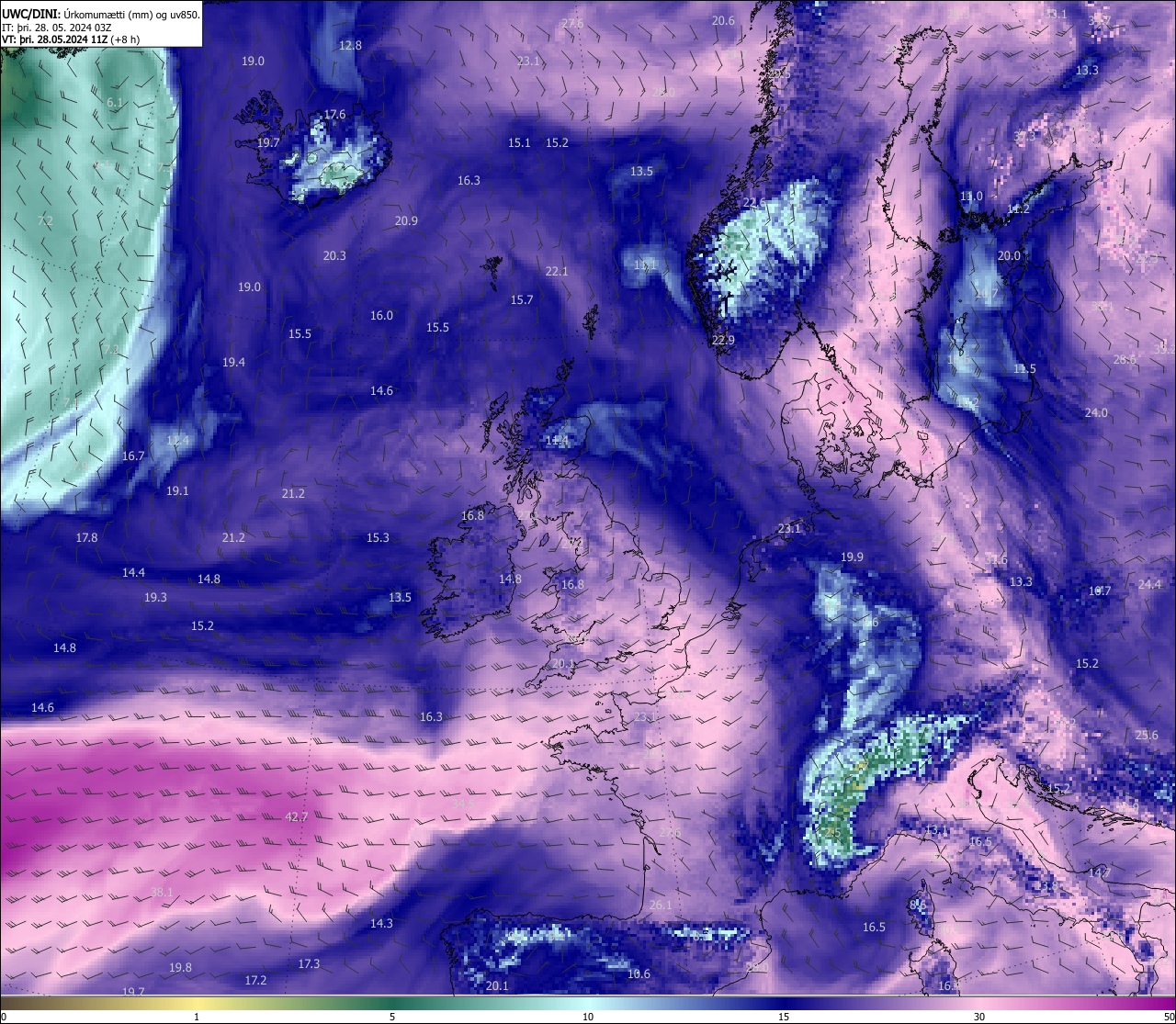
Task: Click the 17.6 value over Iceland
Action: (x=334, y=115)
